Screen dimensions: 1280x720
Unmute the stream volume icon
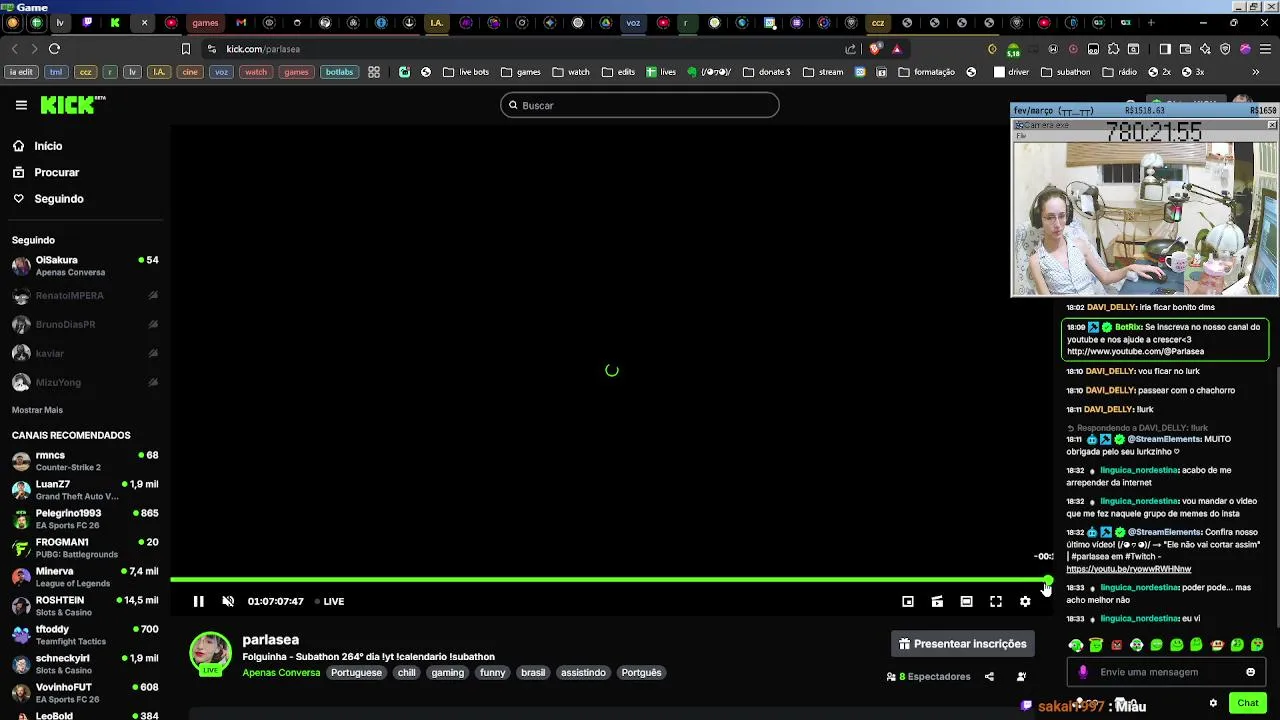(228, 601)
